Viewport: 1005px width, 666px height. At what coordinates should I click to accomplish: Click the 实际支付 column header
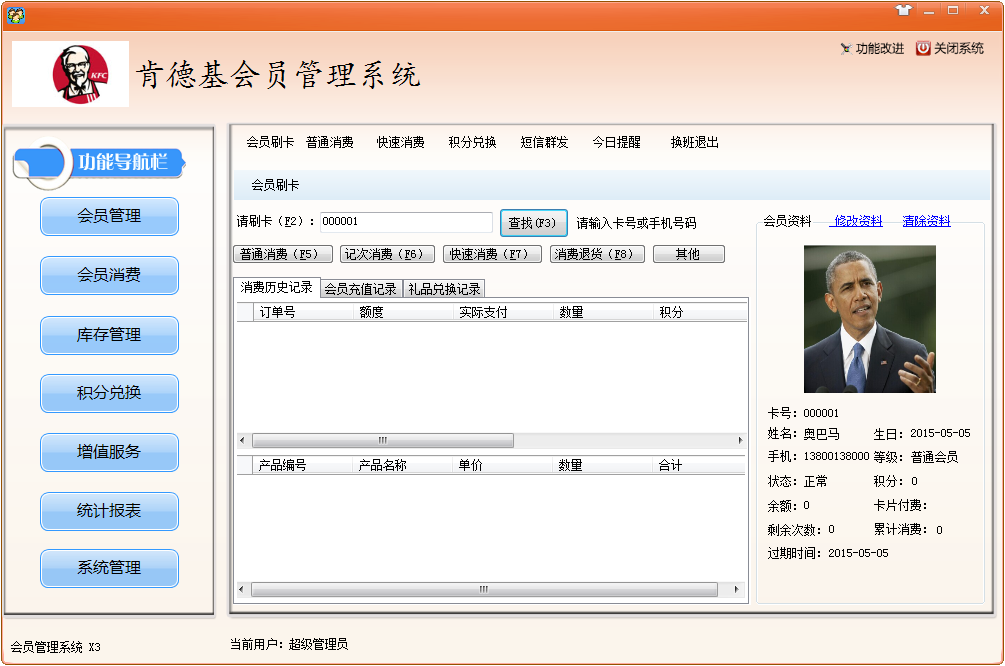(503, 312)
